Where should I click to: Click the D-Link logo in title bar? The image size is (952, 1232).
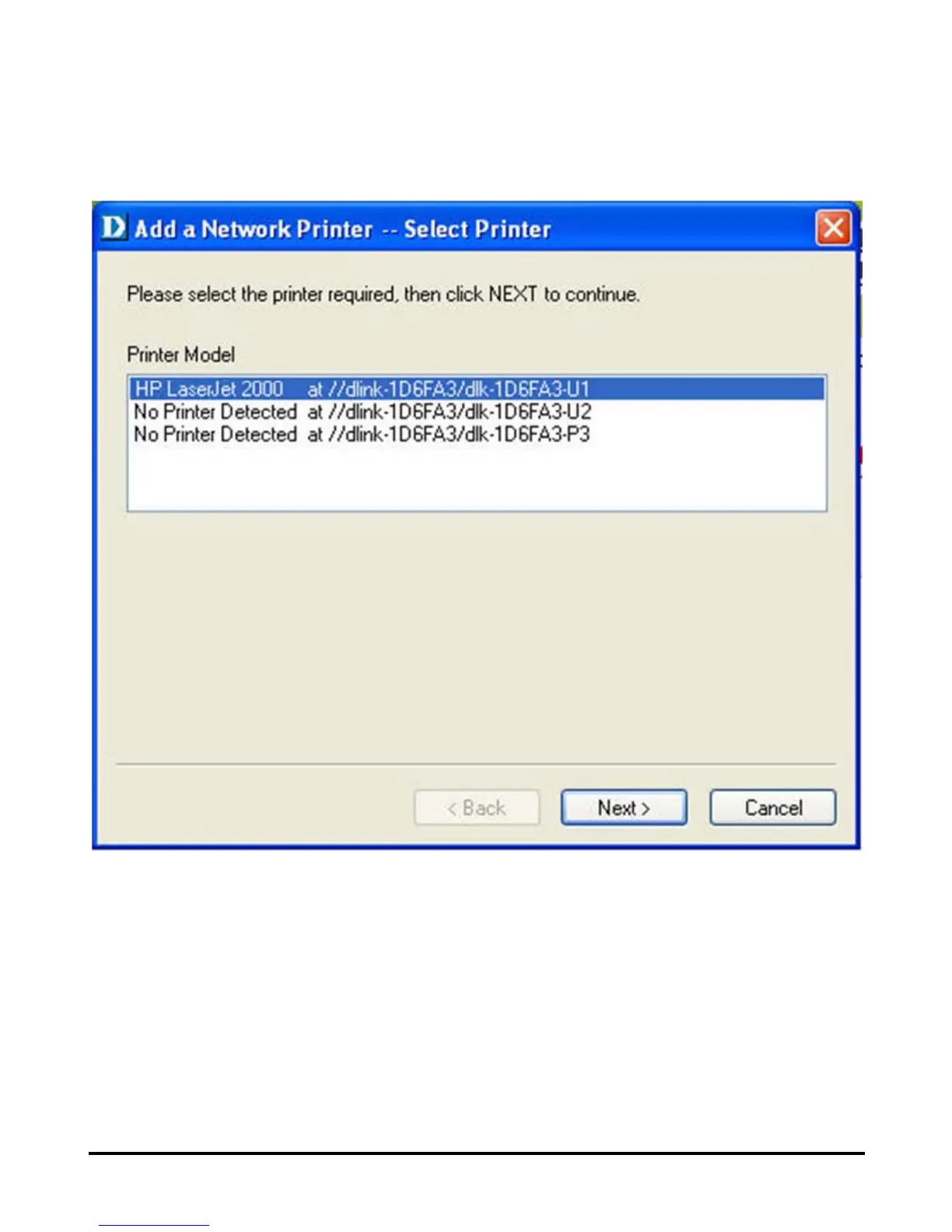point(114,228)
